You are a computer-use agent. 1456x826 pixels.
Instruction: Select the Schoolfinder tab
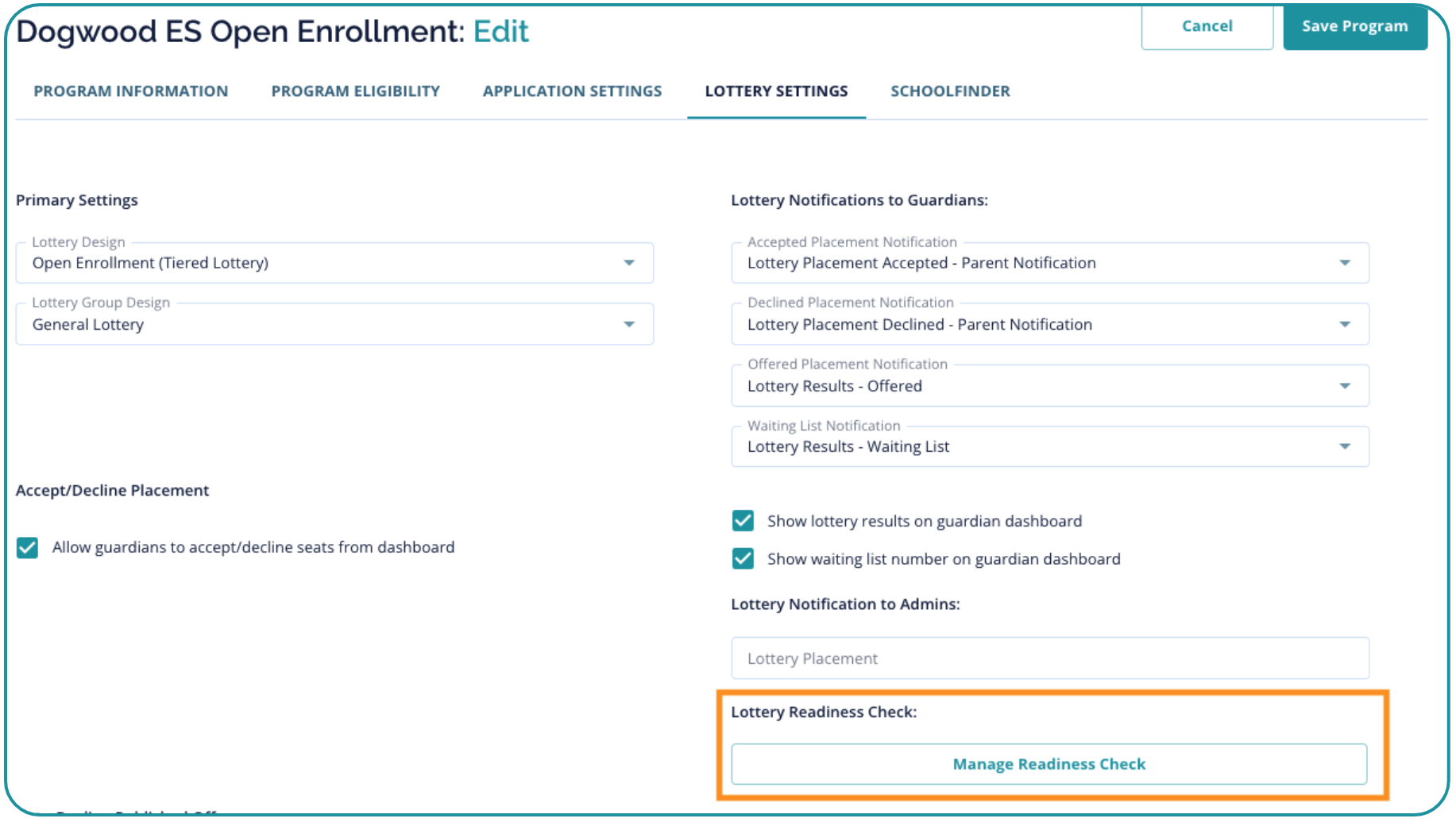[950, 91]
